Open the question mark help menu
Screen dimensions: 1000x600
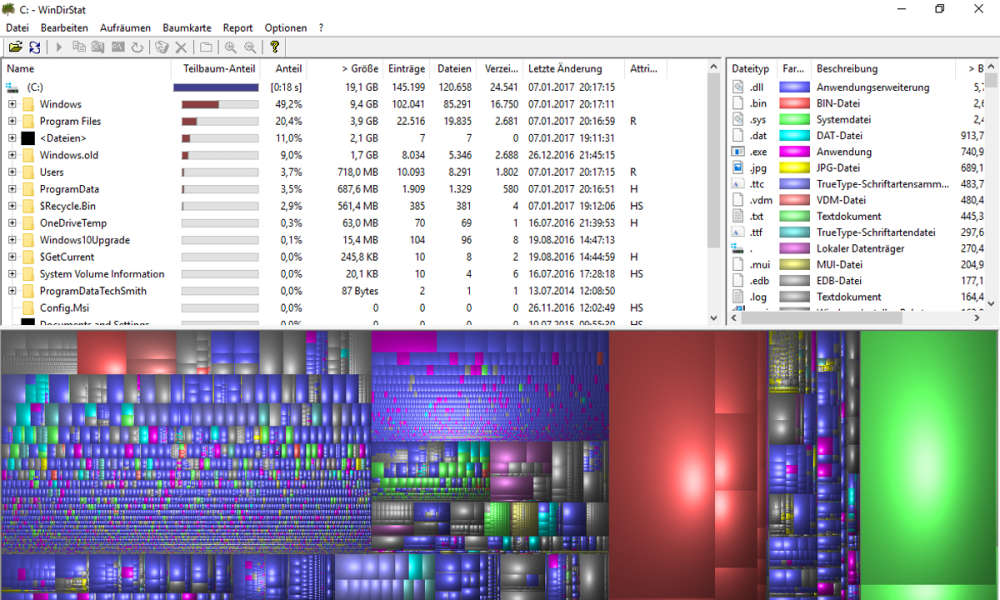coord(321,28)
